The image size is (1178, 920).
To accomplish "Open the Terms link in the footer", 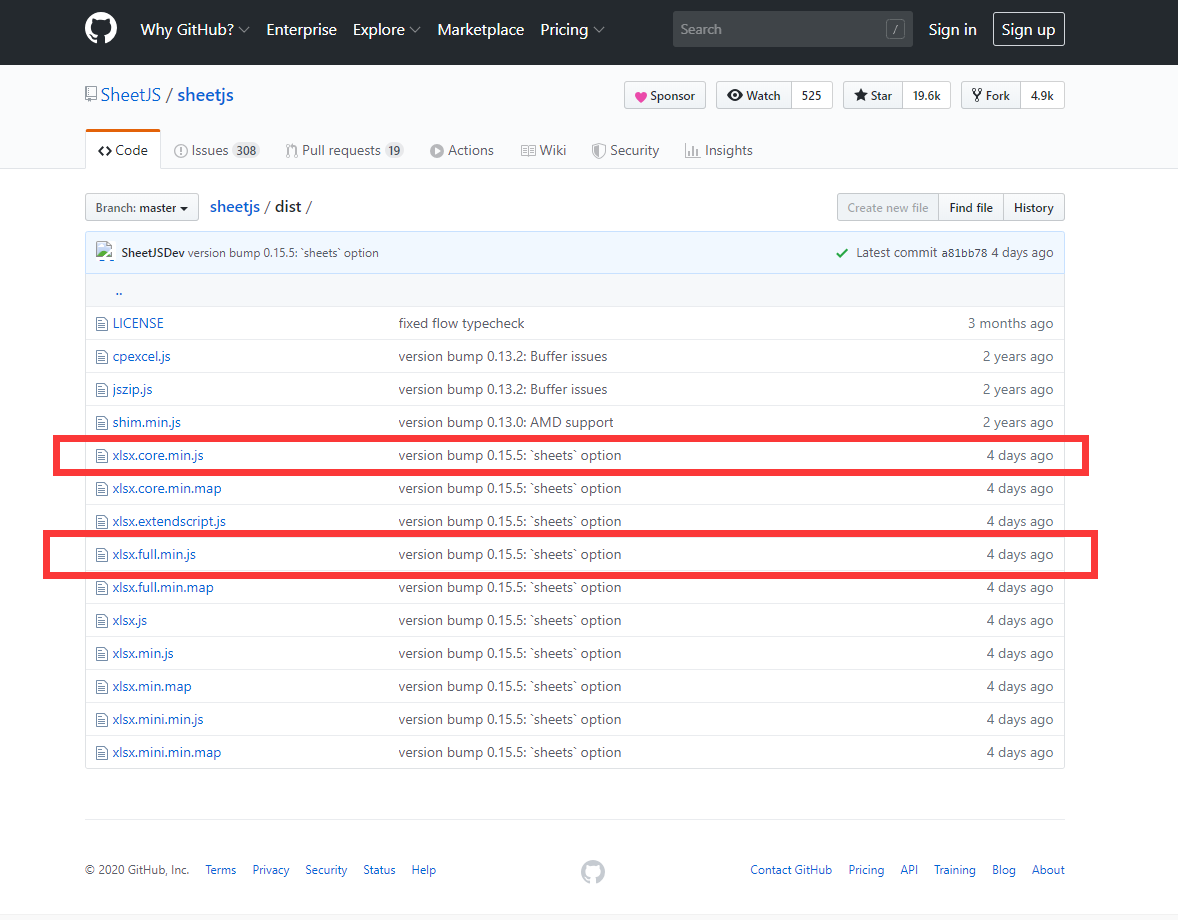I will (221, 870).
